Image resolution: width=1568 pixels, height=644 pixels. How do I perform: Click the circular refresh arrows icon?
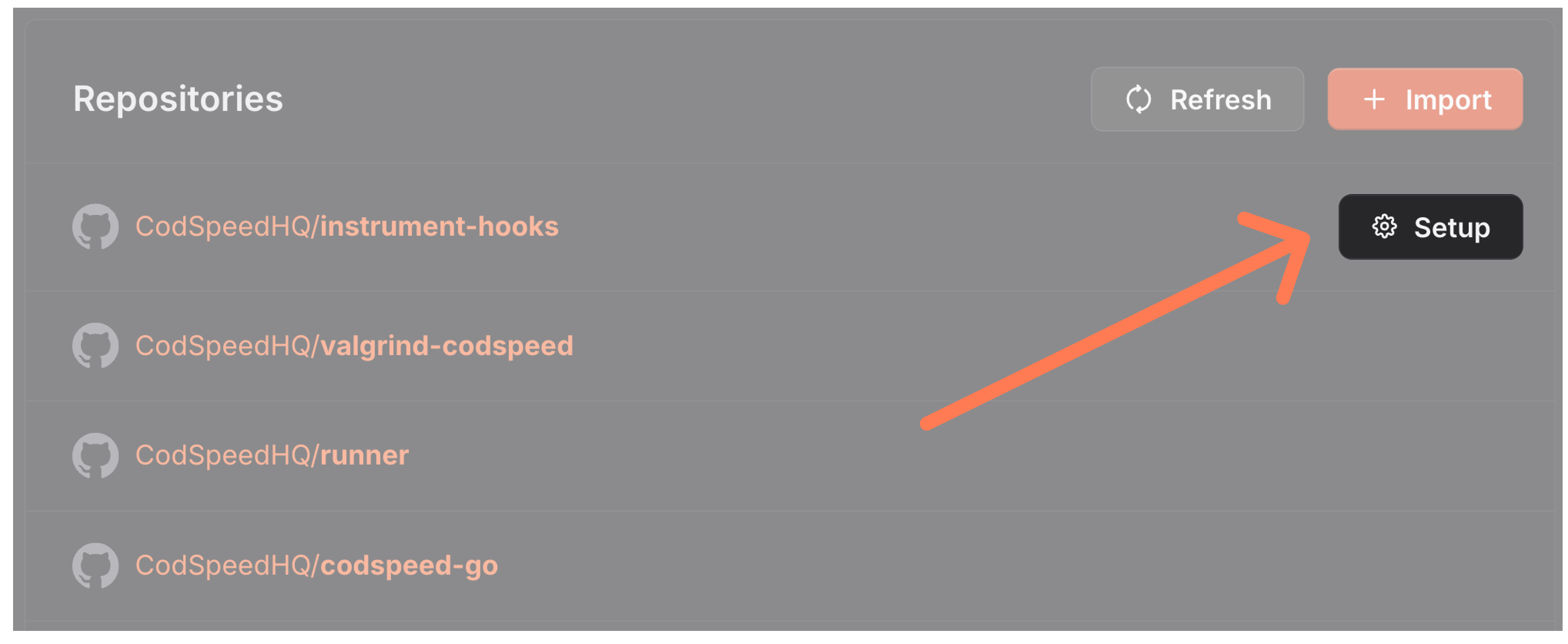1138,99
